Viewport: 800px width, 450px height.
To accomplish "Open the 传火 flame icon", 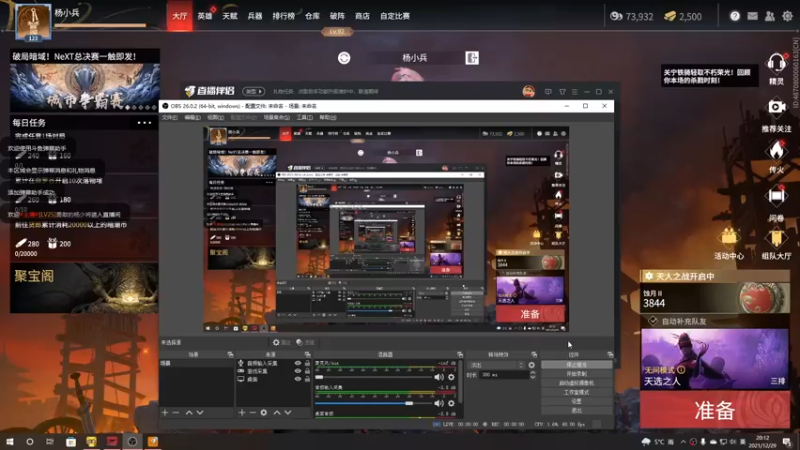I will point(776,151).
